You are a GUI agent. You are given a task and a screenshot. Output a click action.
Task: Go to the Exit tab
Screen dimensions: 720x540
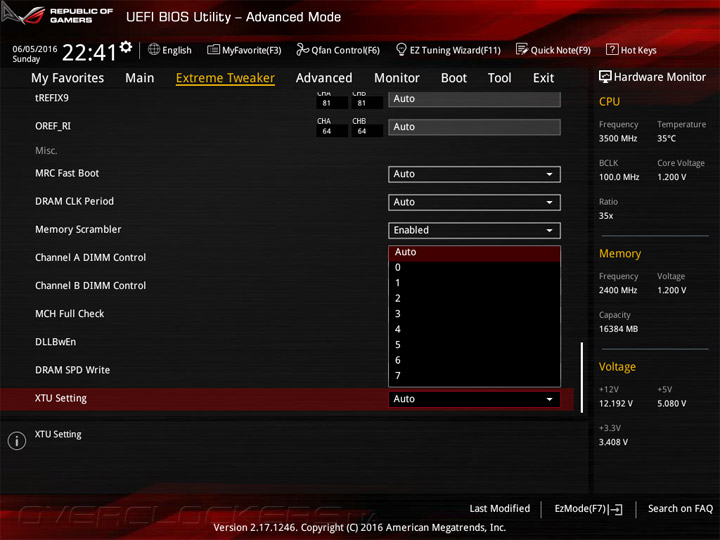coord(544,78)
